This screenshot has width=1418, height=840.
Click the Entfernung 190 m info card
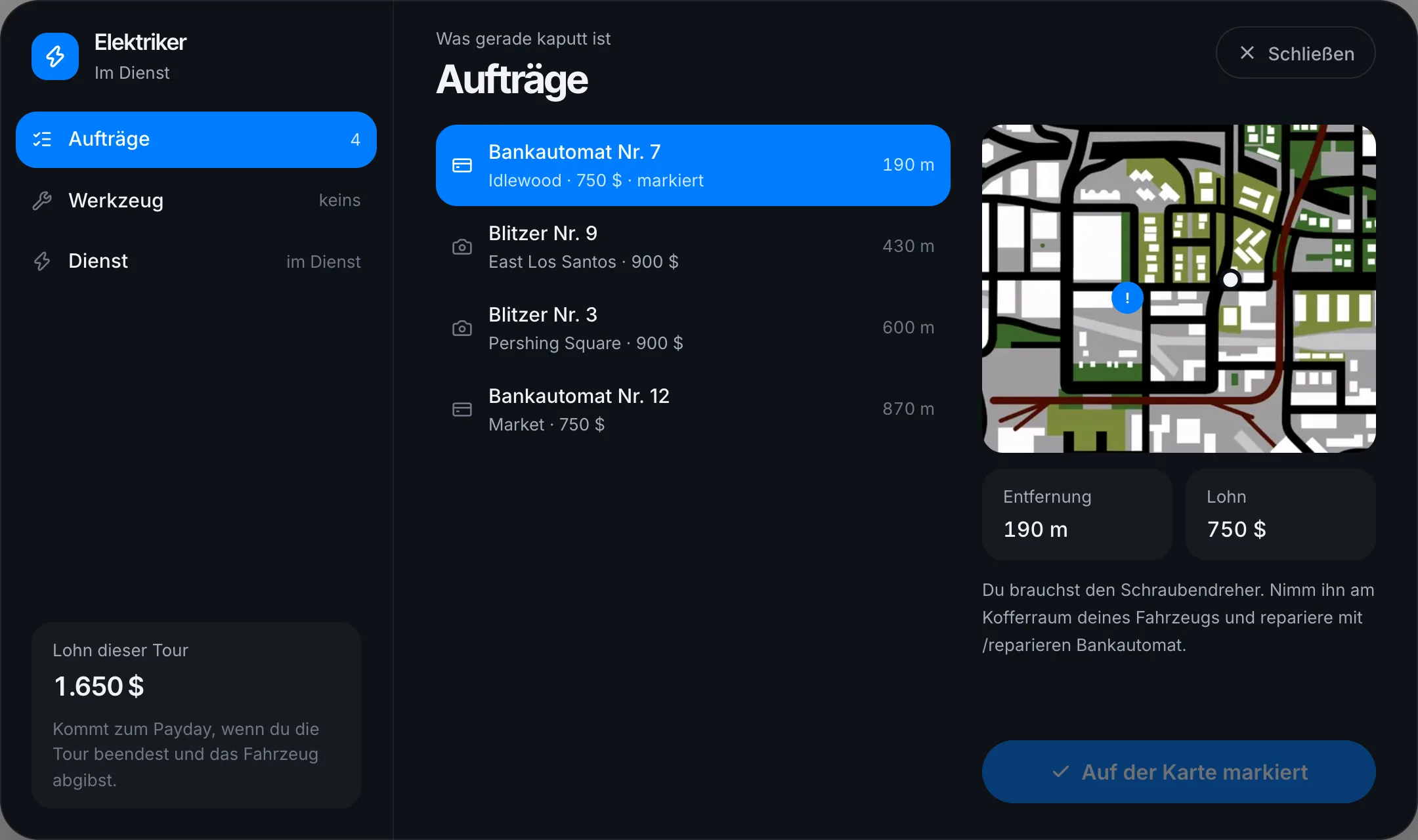point(1077,514)
